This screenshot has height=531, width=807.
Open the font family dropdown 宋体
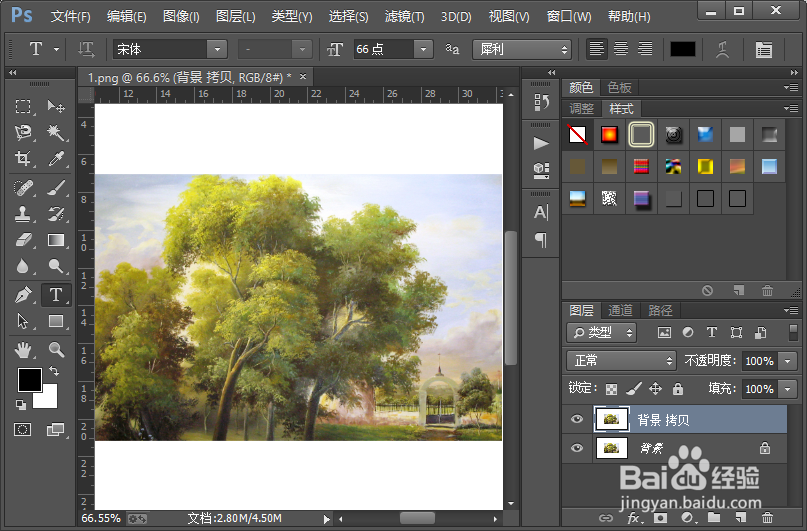(x=217, y=49)
